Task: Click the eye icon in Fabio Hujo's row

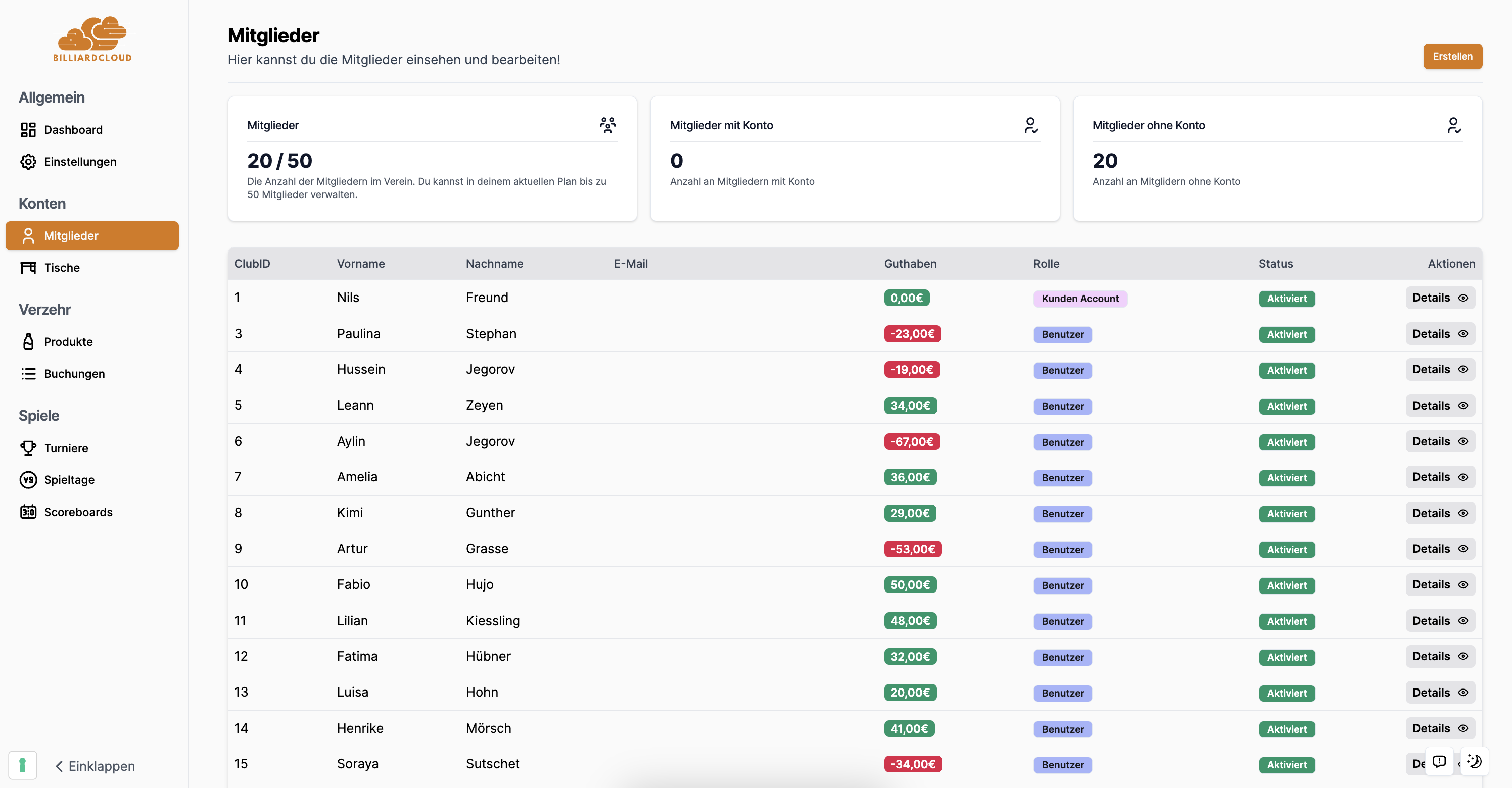Action: pos(1463,585)
